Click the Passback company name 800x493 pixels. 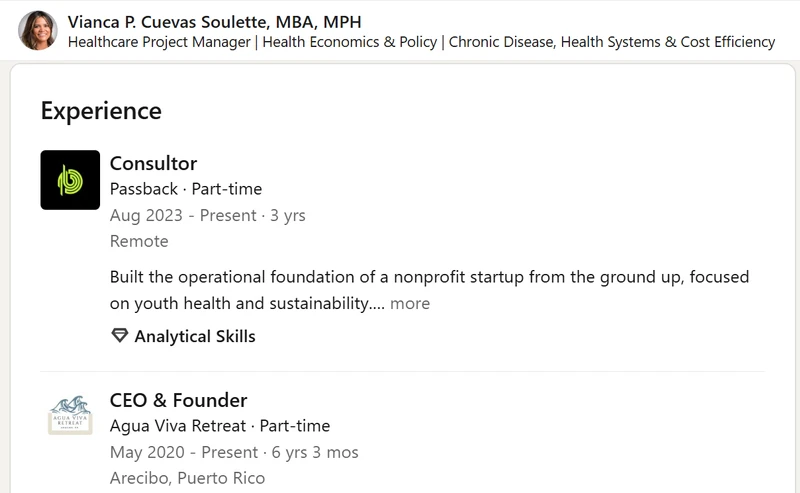(144, 189)
